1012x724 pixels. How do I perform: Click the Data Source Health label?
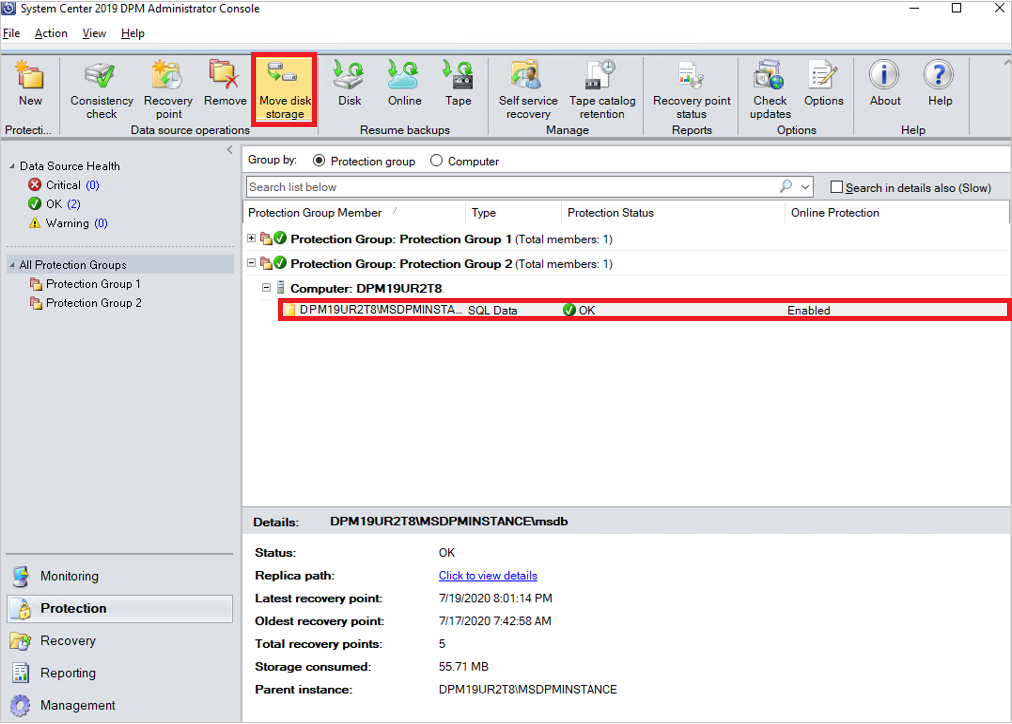click(x=70, y=166)
